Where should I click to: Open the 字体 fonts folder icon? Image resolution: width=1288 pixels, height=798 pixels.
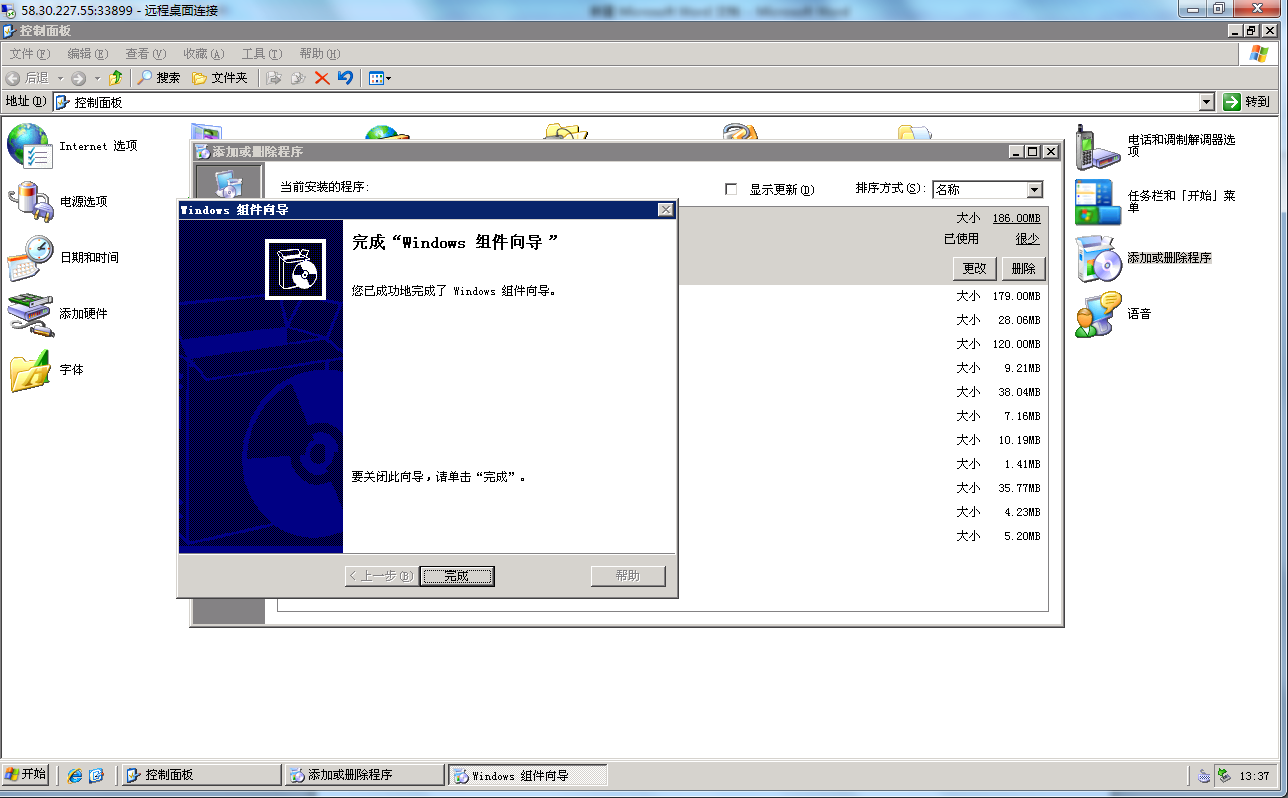click(29, 370)
